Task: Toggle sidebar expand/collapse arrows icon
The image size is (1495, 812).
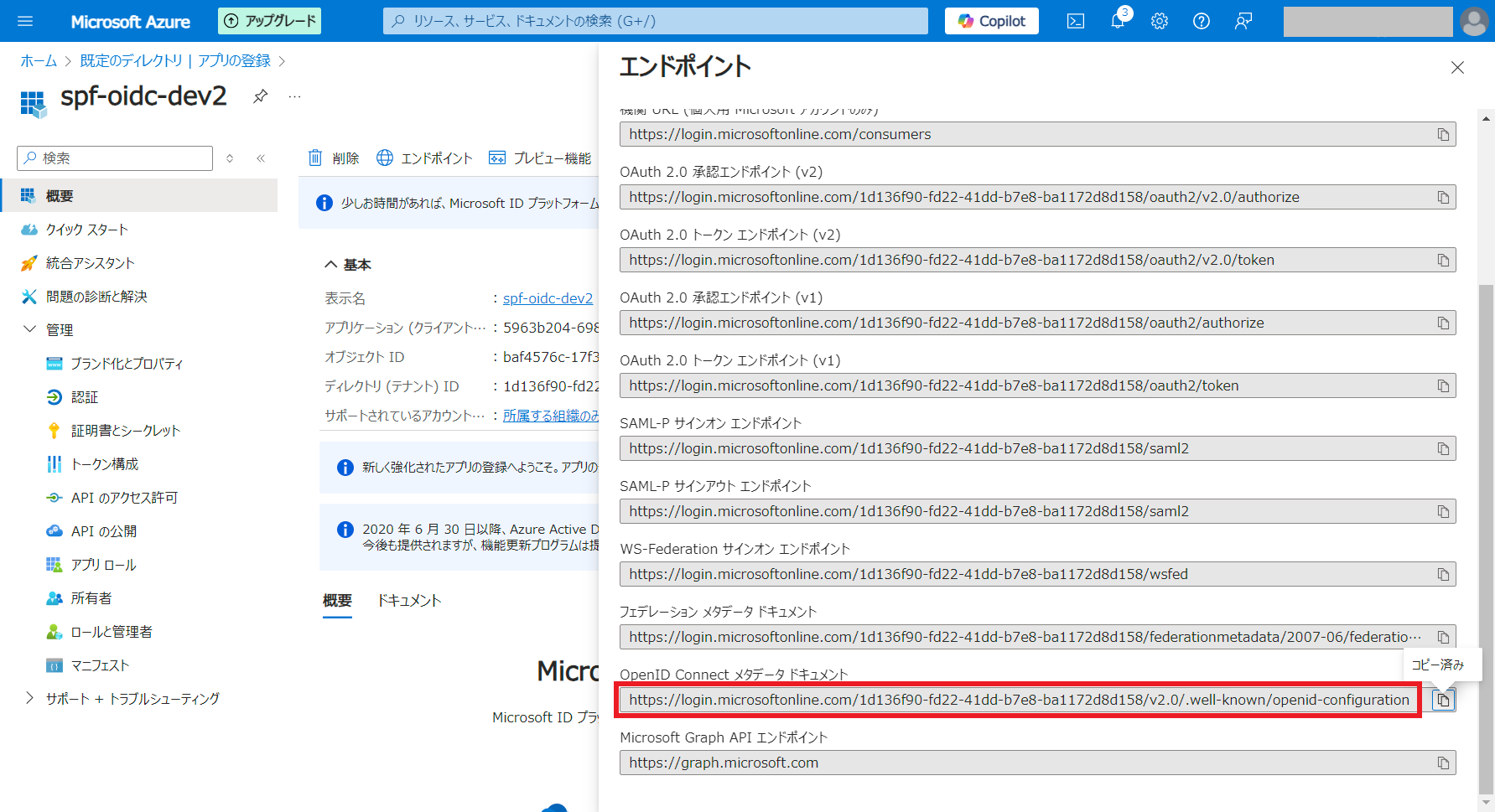Action: [230, 158]
